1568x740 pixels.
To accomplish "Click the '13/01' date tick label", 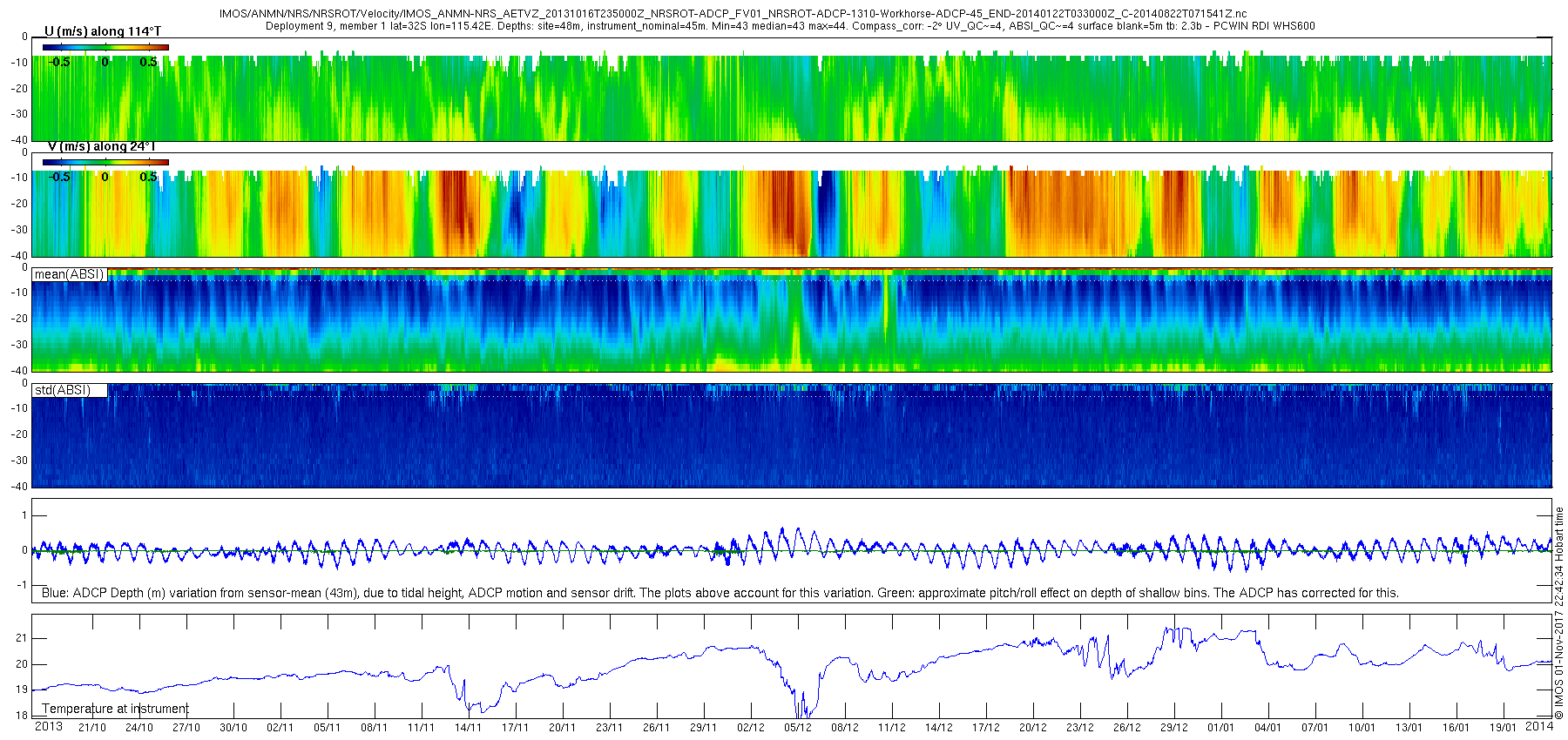I will [x=1409, y=728].
